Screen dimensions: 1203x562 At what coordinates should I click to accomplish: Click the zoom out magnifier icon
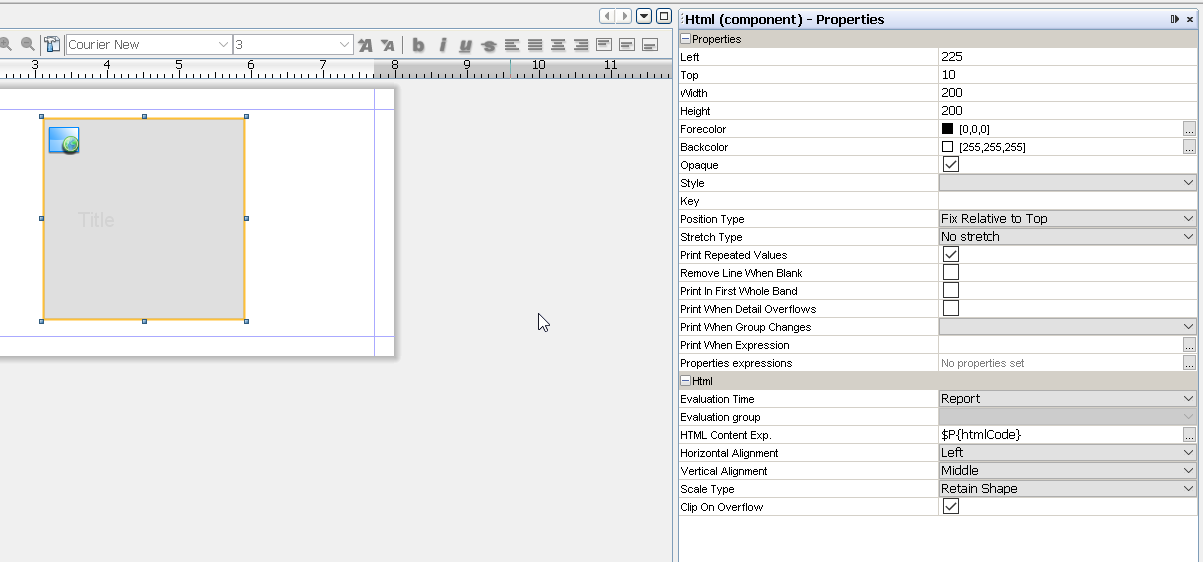click(28, 44)
